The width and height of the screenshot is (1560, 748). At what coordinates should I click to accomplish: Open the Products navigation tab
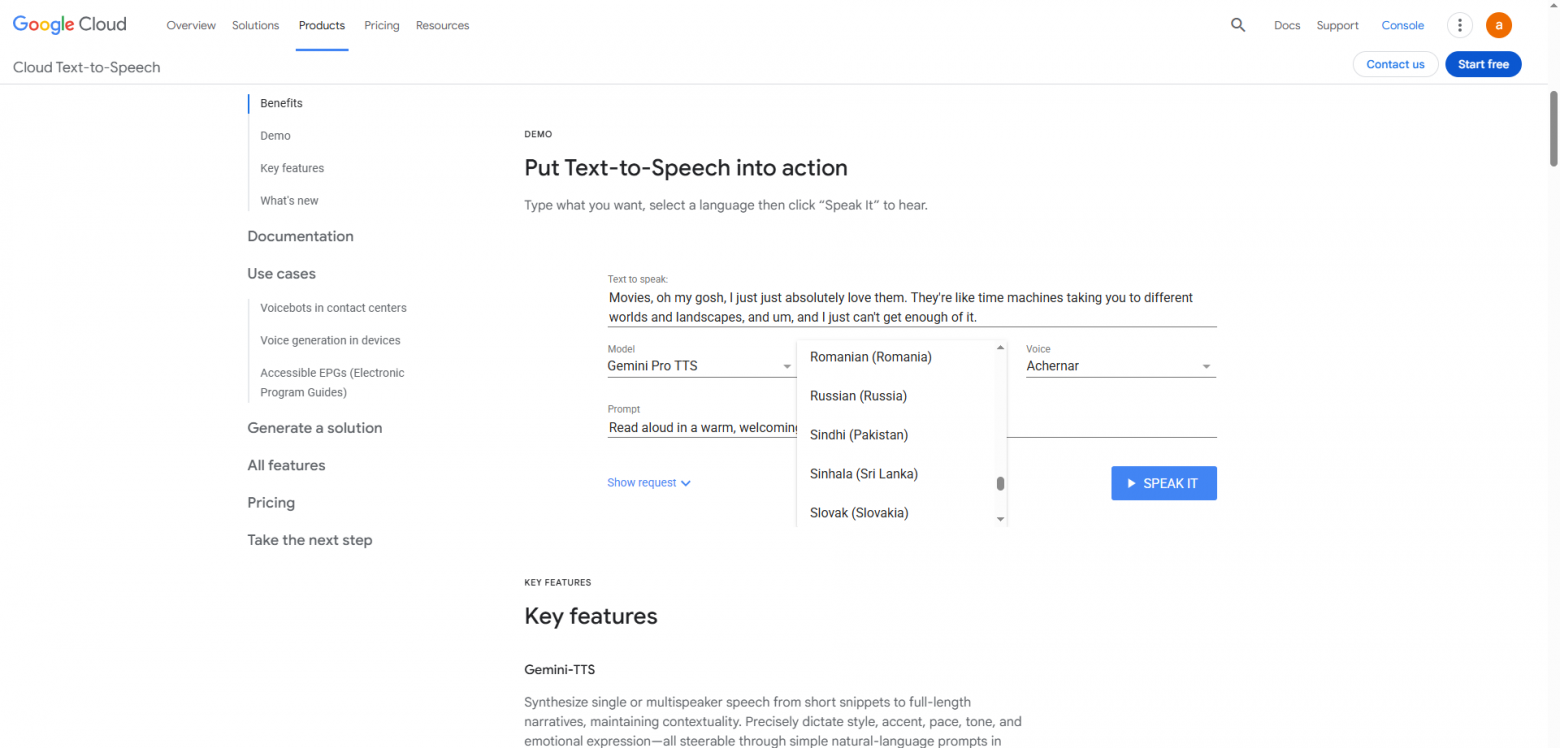pos(322,25)
